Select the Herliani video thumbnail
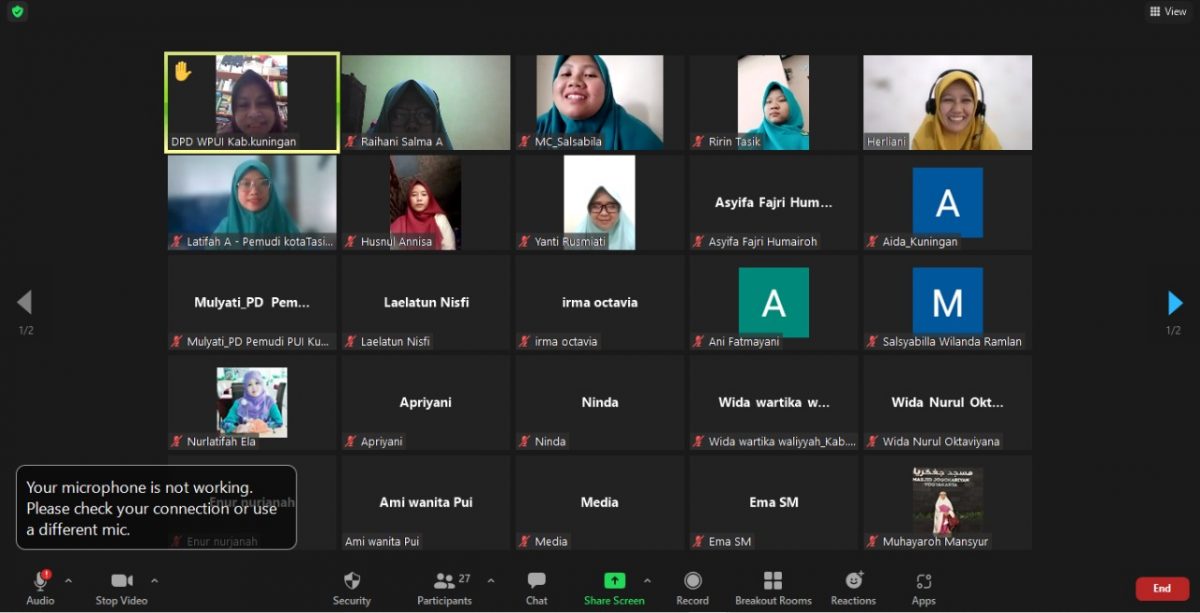This screenshot has height=613, width=1200. (x=947, y=102)
